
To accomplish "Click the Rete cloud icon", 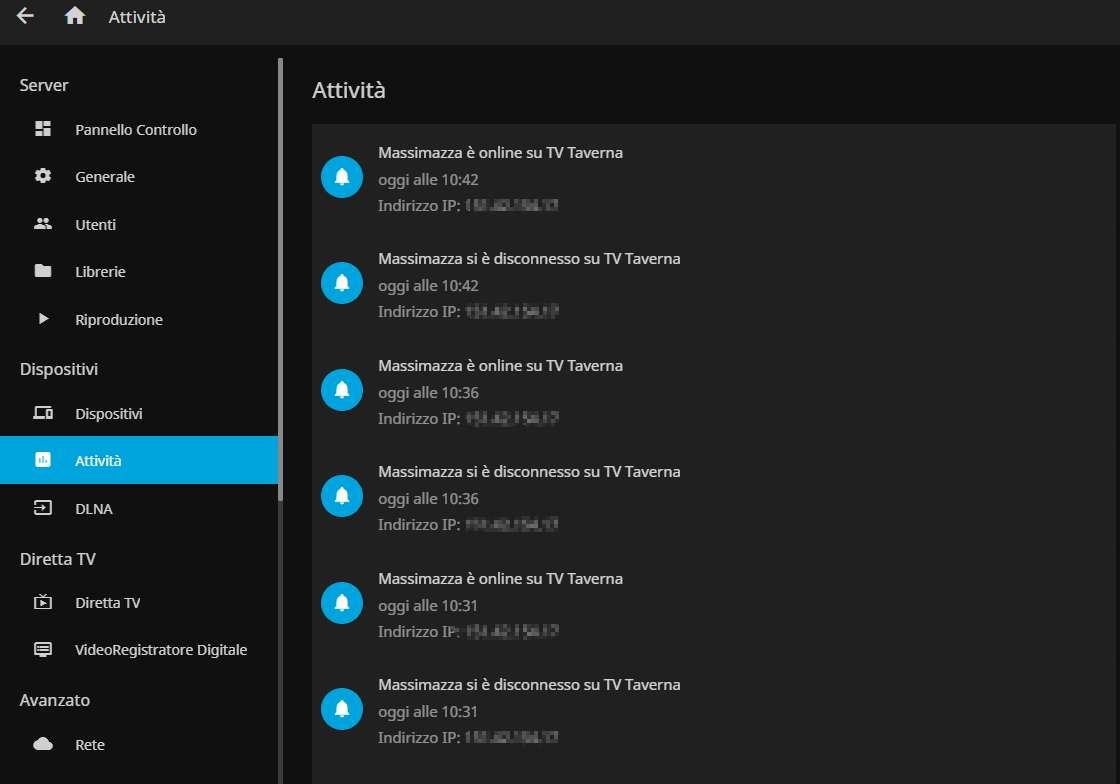I will [43, 744].
